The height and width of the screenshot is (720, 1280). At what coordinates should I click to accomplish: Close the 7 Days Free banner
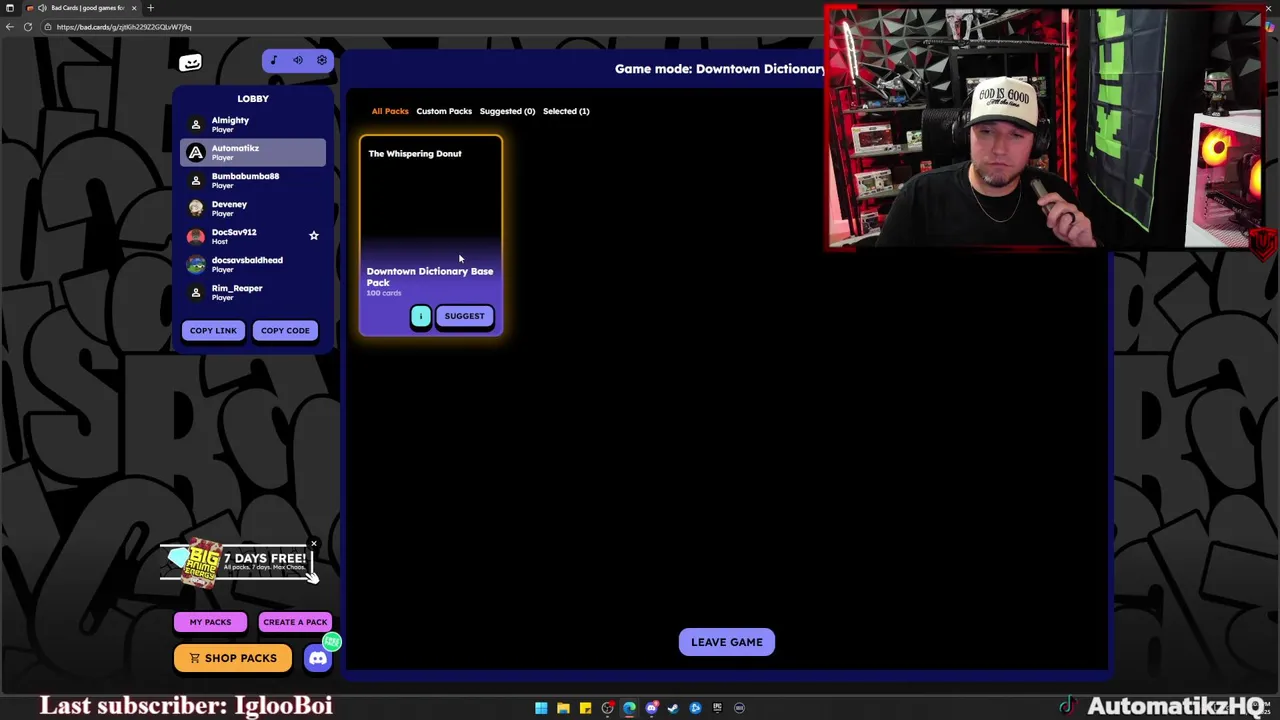[313, 544]
